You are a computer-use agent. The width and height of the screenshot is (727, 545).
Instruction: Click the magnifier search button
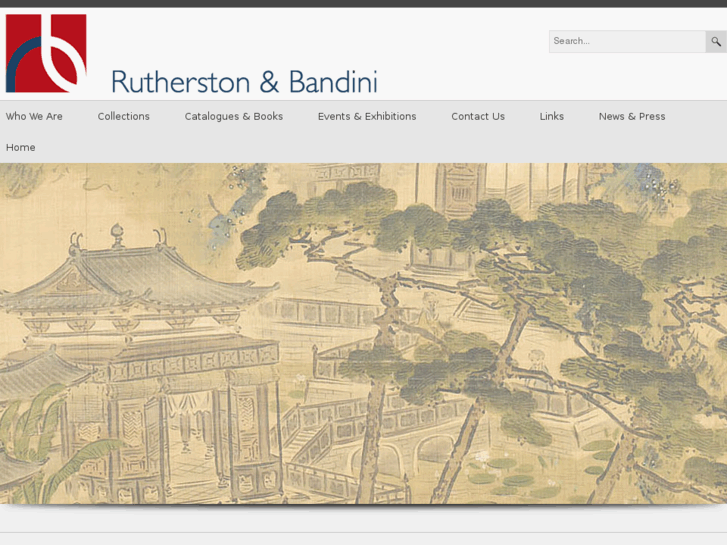click(716, 42)
